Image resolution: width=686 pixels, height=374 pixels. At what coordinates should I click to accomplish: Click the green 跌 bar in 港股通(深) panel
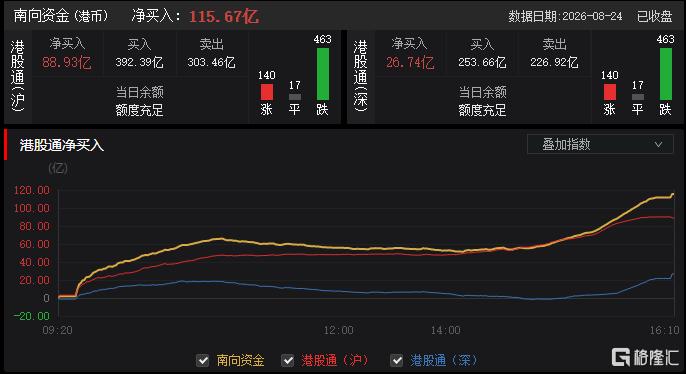666,74
